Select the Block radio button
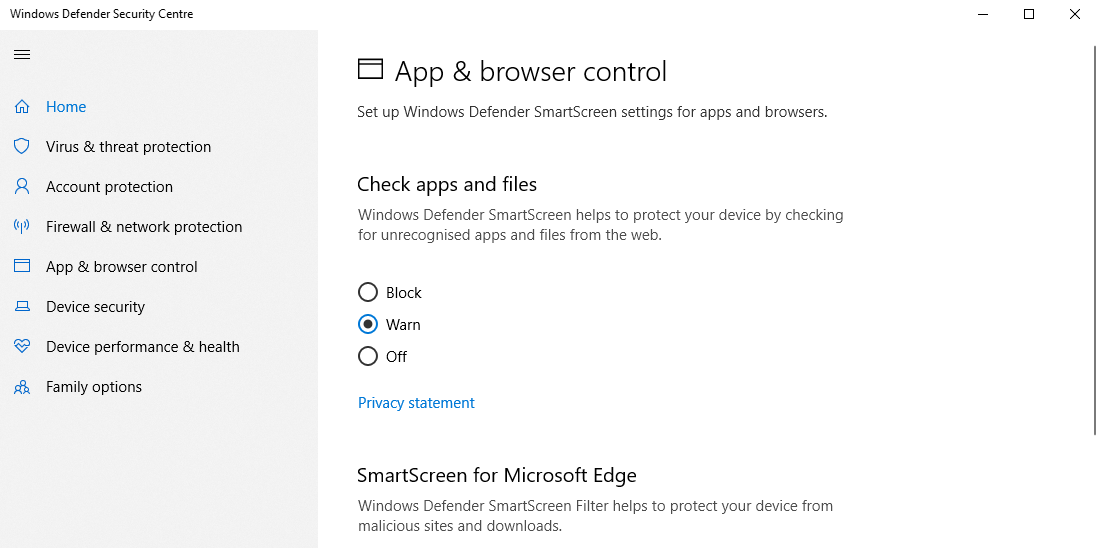The height and width of the screenshot is (548, 1096). tap(368, 293)
